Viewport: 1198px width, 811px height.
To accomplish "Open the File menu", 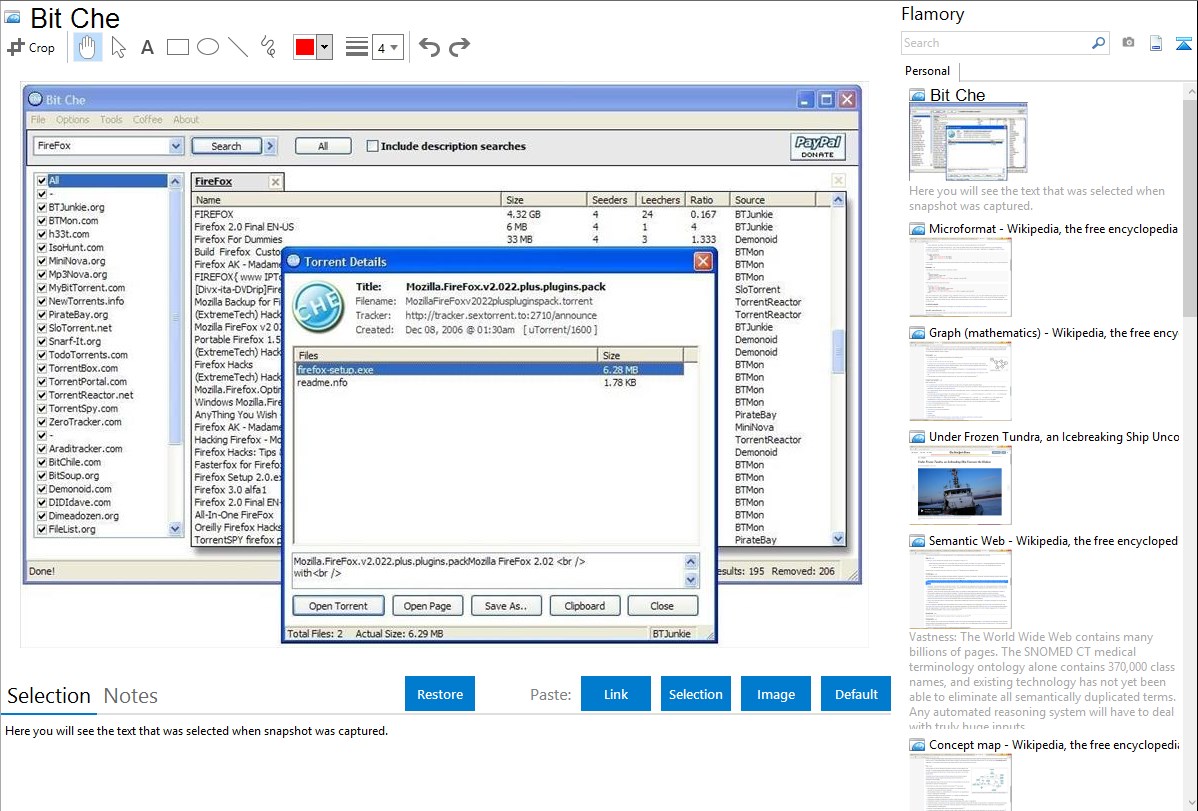I will click(x=38, y=120).
